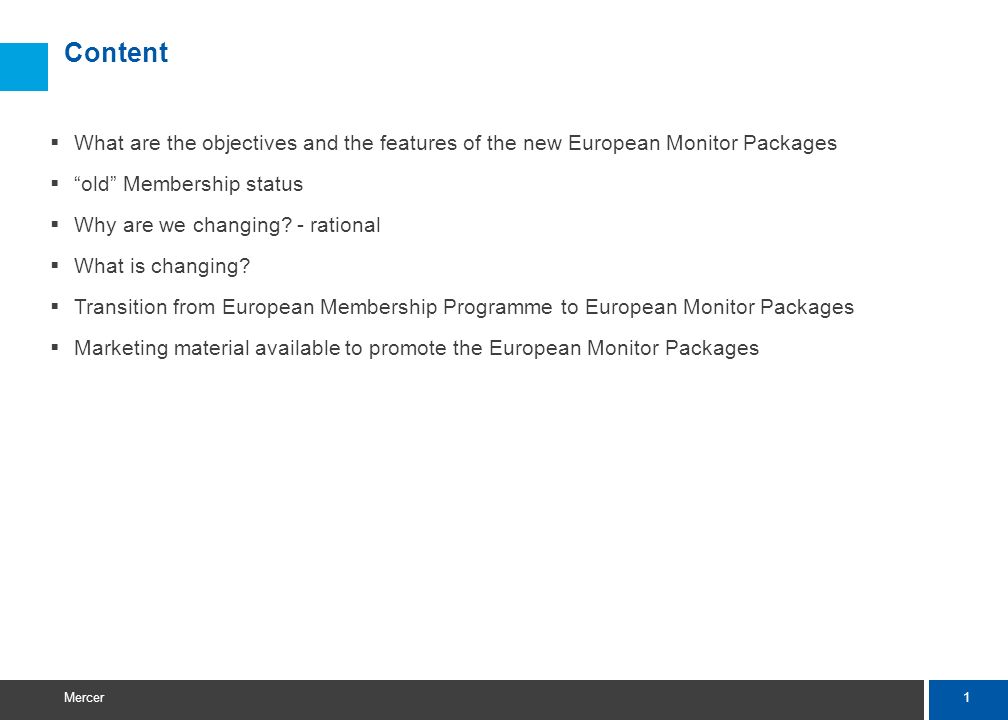The height and width of the screenshot is (720, 1008).
Task: Select the "What is changing?" bullet text
Action: [x=162, y=266]
